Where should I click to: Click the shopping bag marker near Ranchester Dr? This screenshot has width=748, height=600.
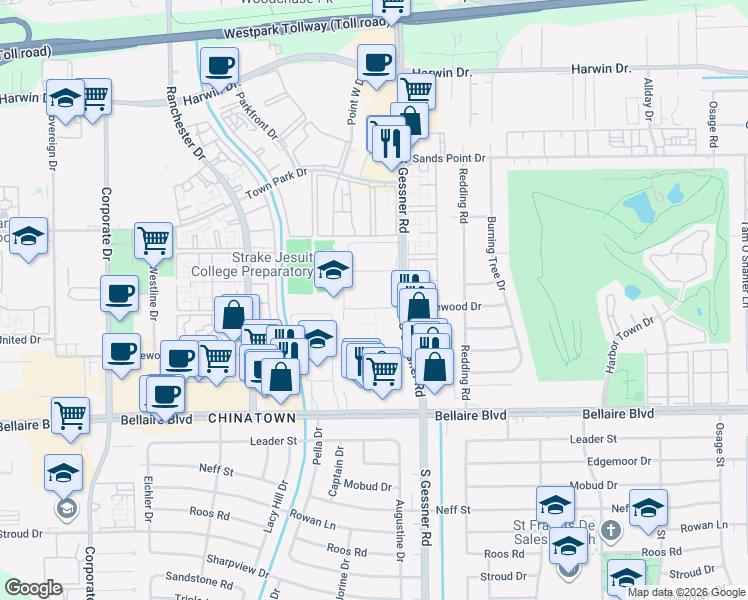pos(233,316)
